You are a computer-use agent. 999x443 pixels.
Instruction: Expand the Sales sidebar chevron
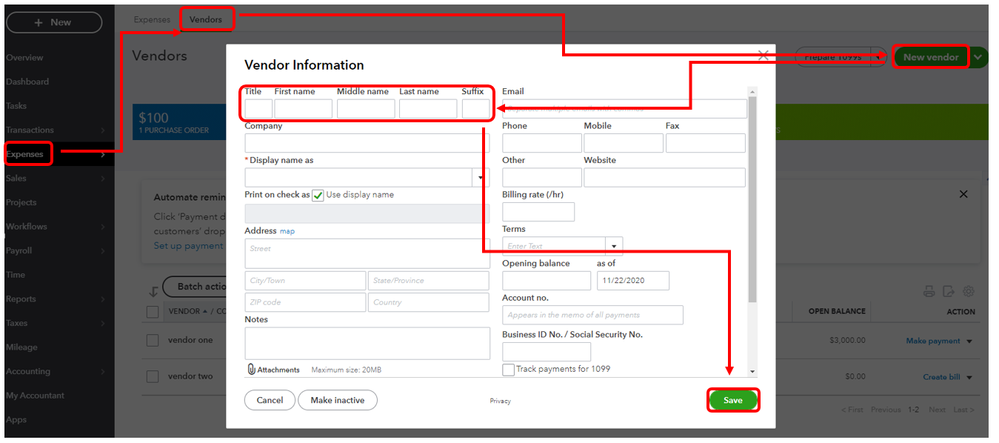tap(103, 178)
